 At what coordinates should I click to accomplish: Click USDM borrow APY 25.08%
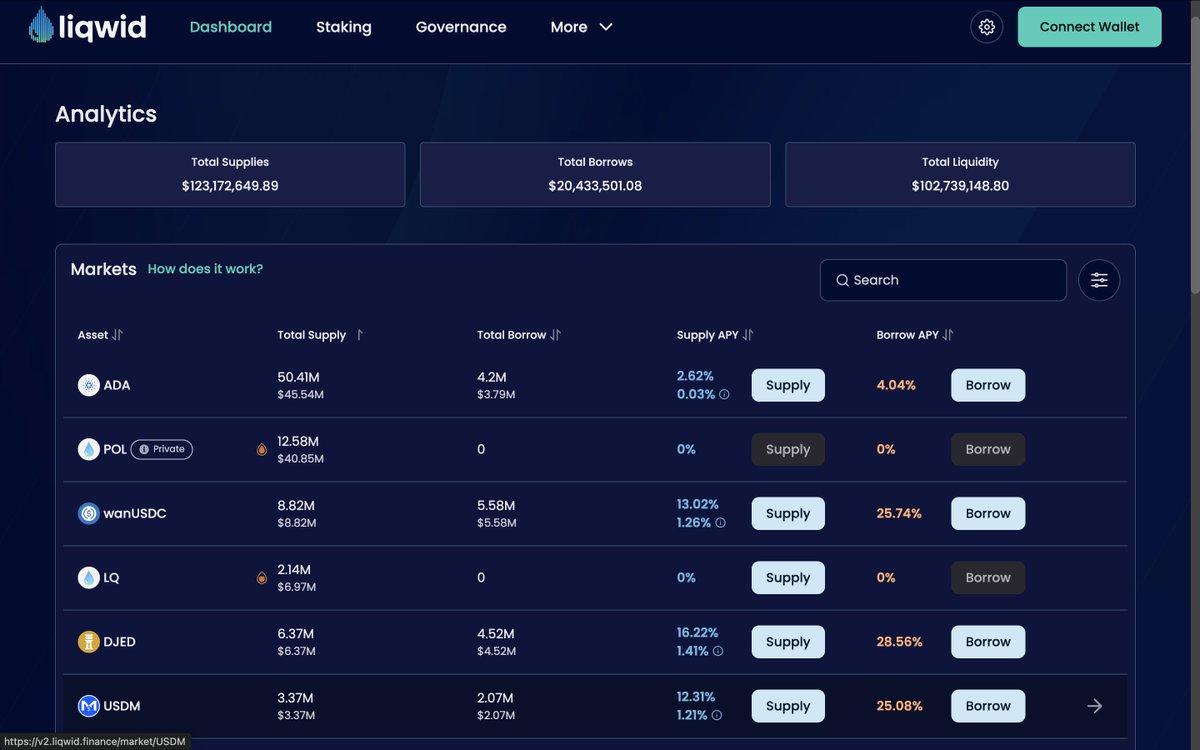899,706
